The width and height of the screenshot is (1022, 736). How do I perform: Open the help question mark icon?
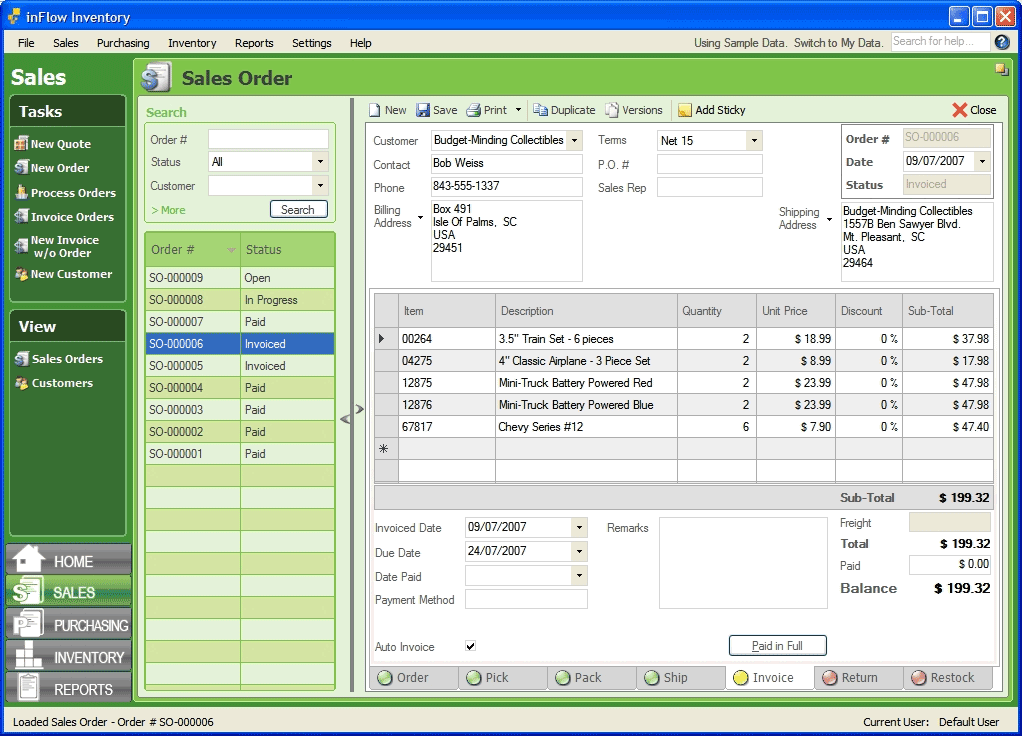pos(1002,42)
